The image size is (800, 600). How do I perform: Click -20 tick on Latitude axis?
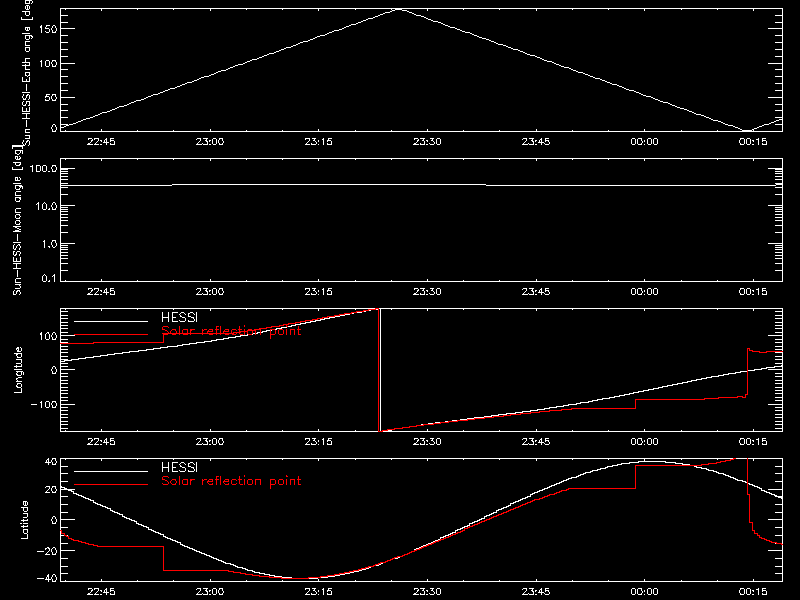[47, 551]
